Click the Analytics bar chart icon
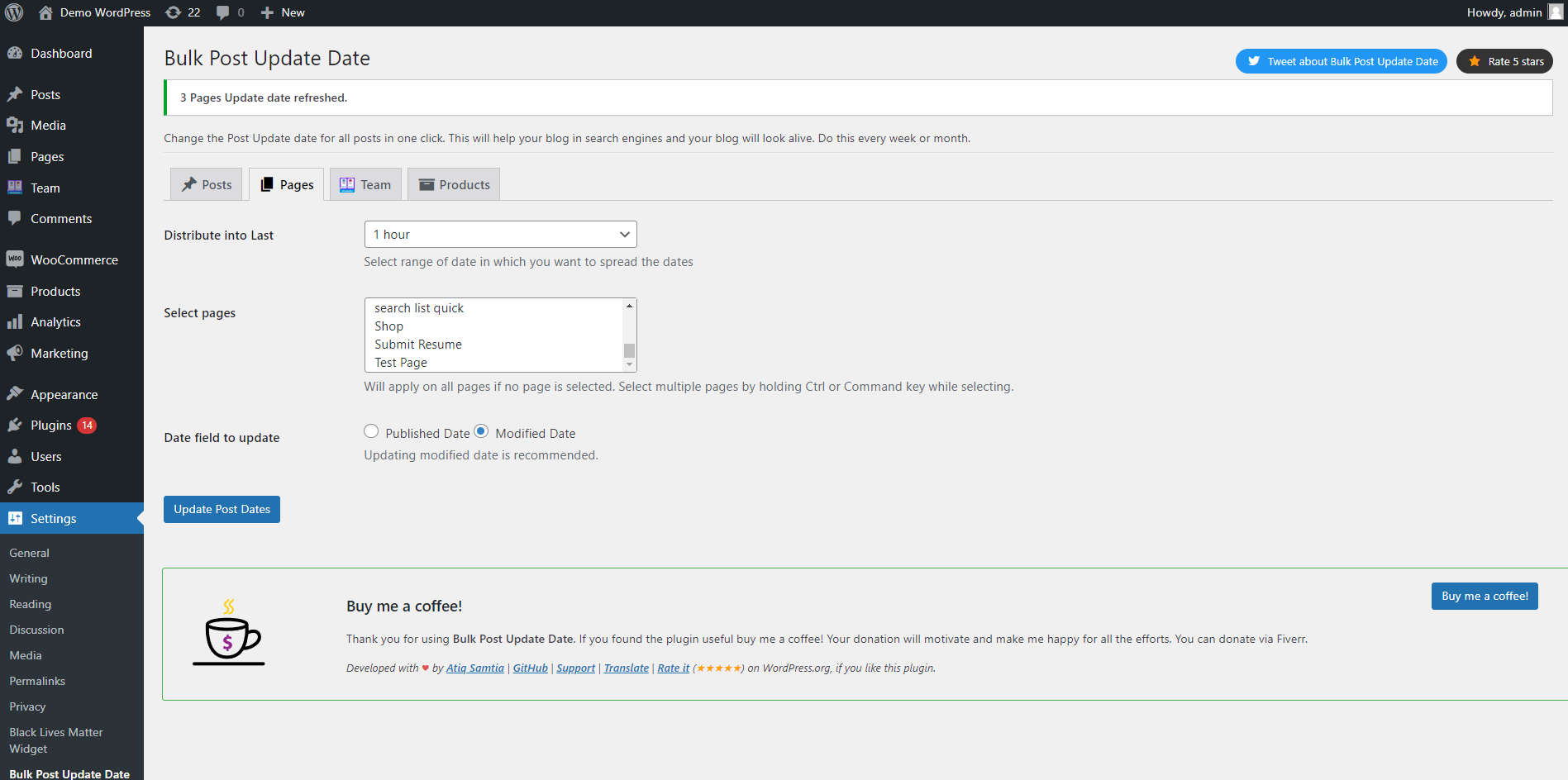 [x=15, y=321]
